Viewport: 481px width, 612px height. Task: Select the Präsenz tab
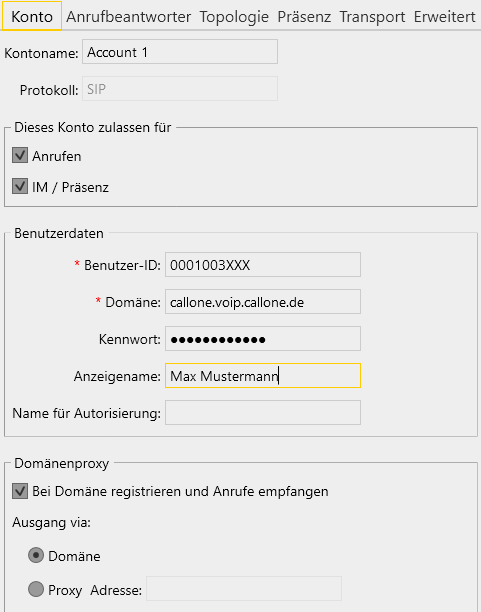click(304, 17)
